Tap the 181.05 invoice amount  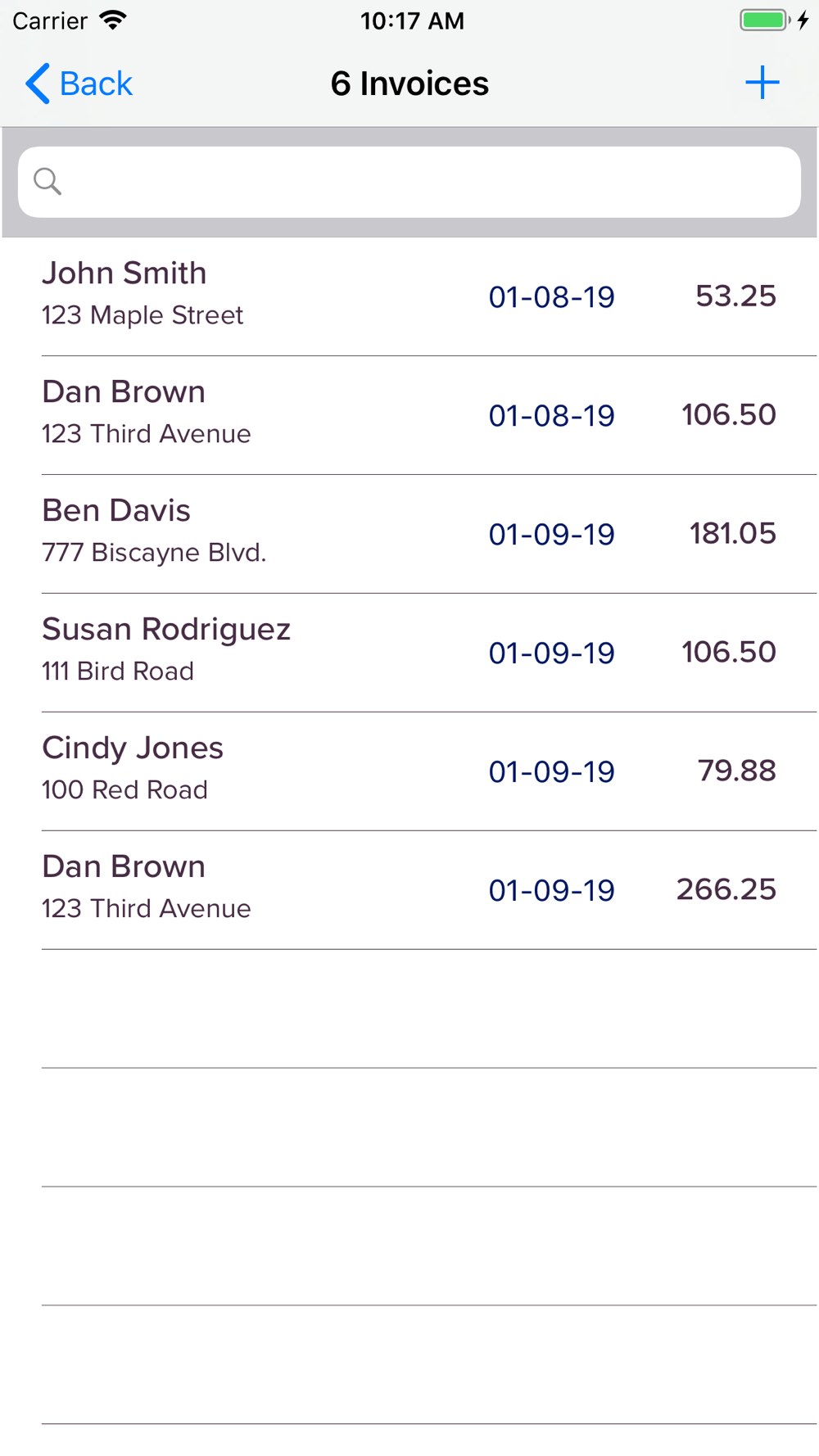point(732,534)
